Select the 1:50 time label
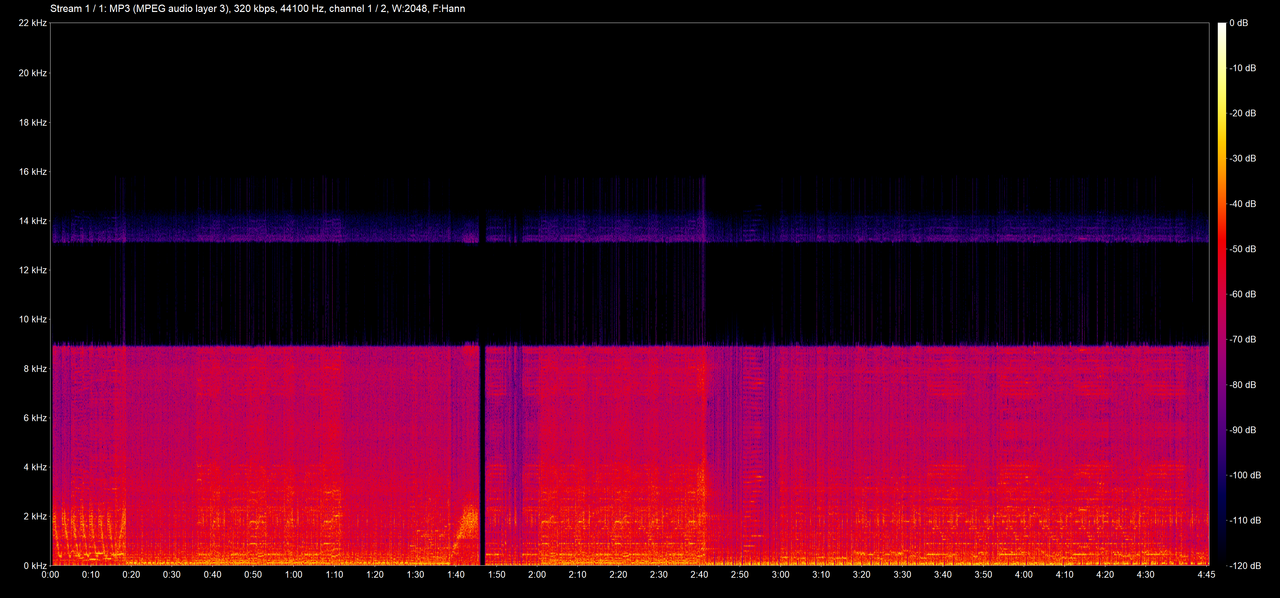This screenshot has width=1280, height=598. point(497,576)
